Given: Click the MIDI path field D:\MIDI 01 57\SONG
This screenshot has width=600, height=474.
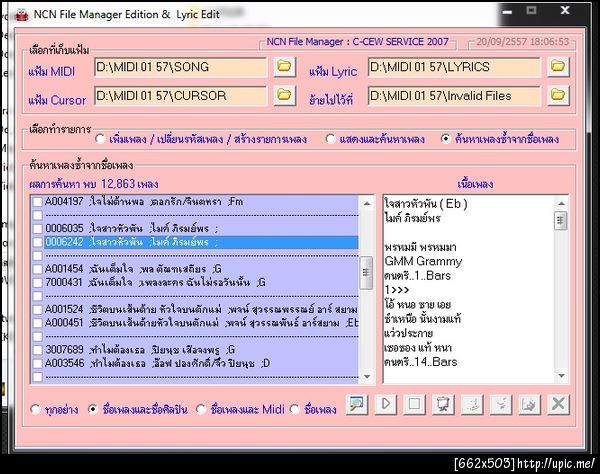Looking at the screenshot, I should pyautogui.click(x=180, y=67).
